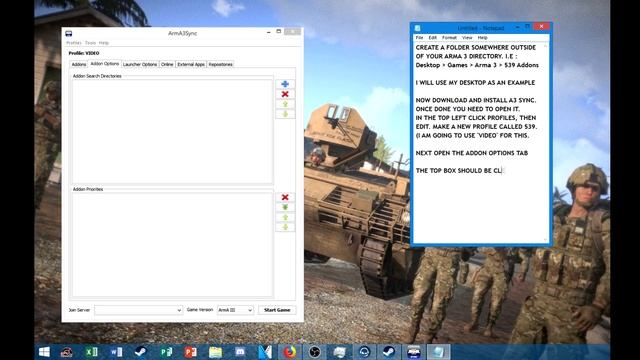
Task: Open Discord from the taskbar
Action: click(x=240, y=352)
